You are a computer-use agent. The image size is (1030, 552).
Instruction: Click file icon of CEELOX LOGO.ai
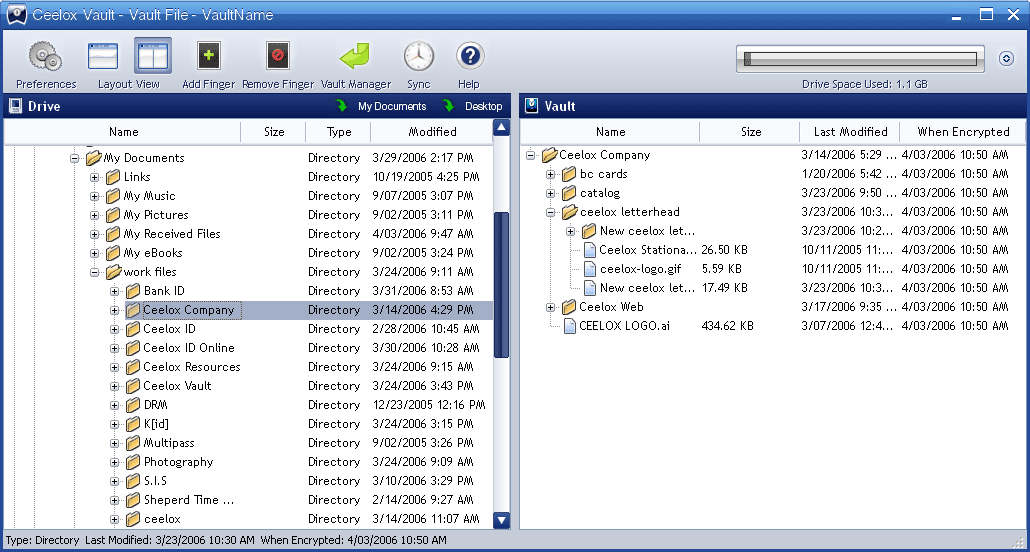570,326
